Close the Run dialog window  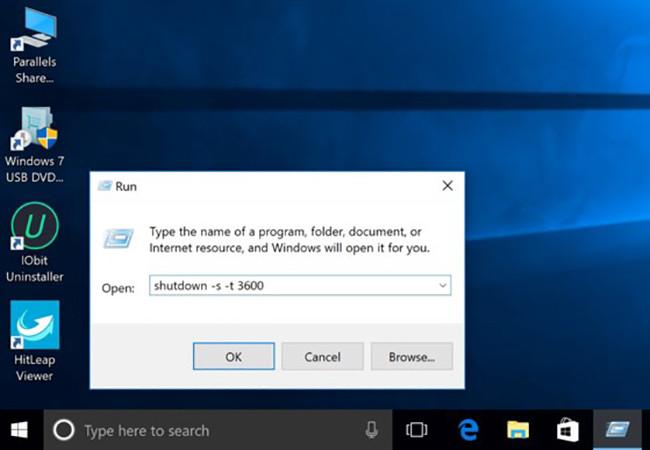point(447,186)
